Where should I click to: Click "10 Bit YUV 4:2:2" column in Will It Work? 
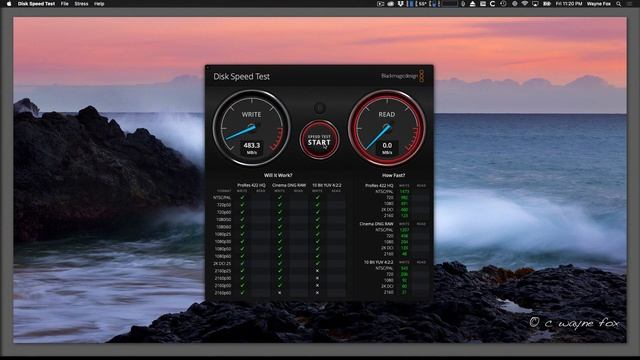click(327, 185)
